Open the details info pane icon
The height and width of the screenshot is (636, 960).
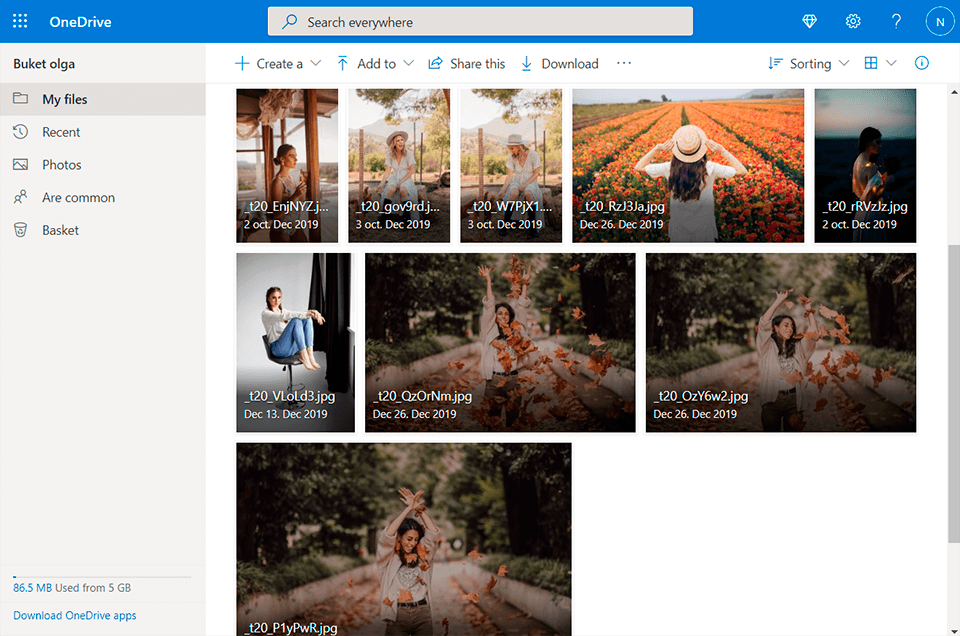point(921,63)
